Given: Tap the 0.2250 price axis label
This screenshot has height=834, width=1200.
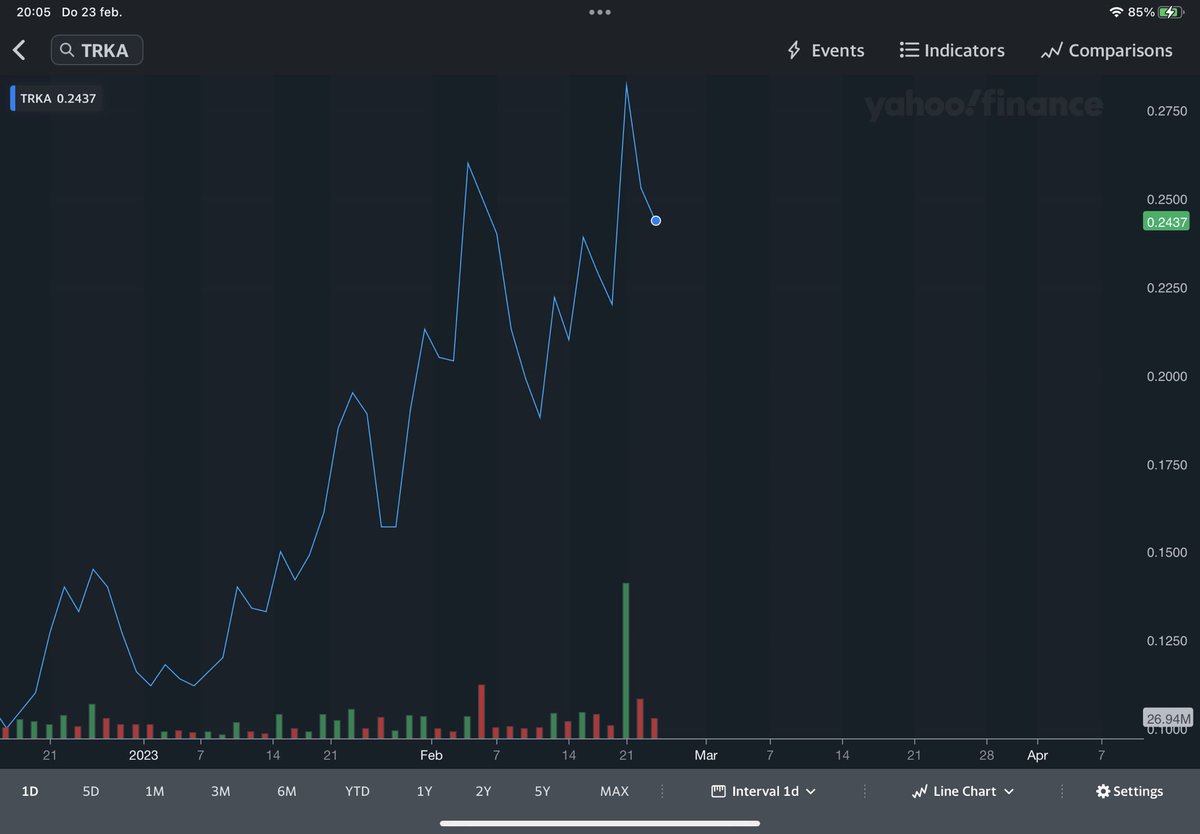Looking at the screenshot, I should point(1167,288).
